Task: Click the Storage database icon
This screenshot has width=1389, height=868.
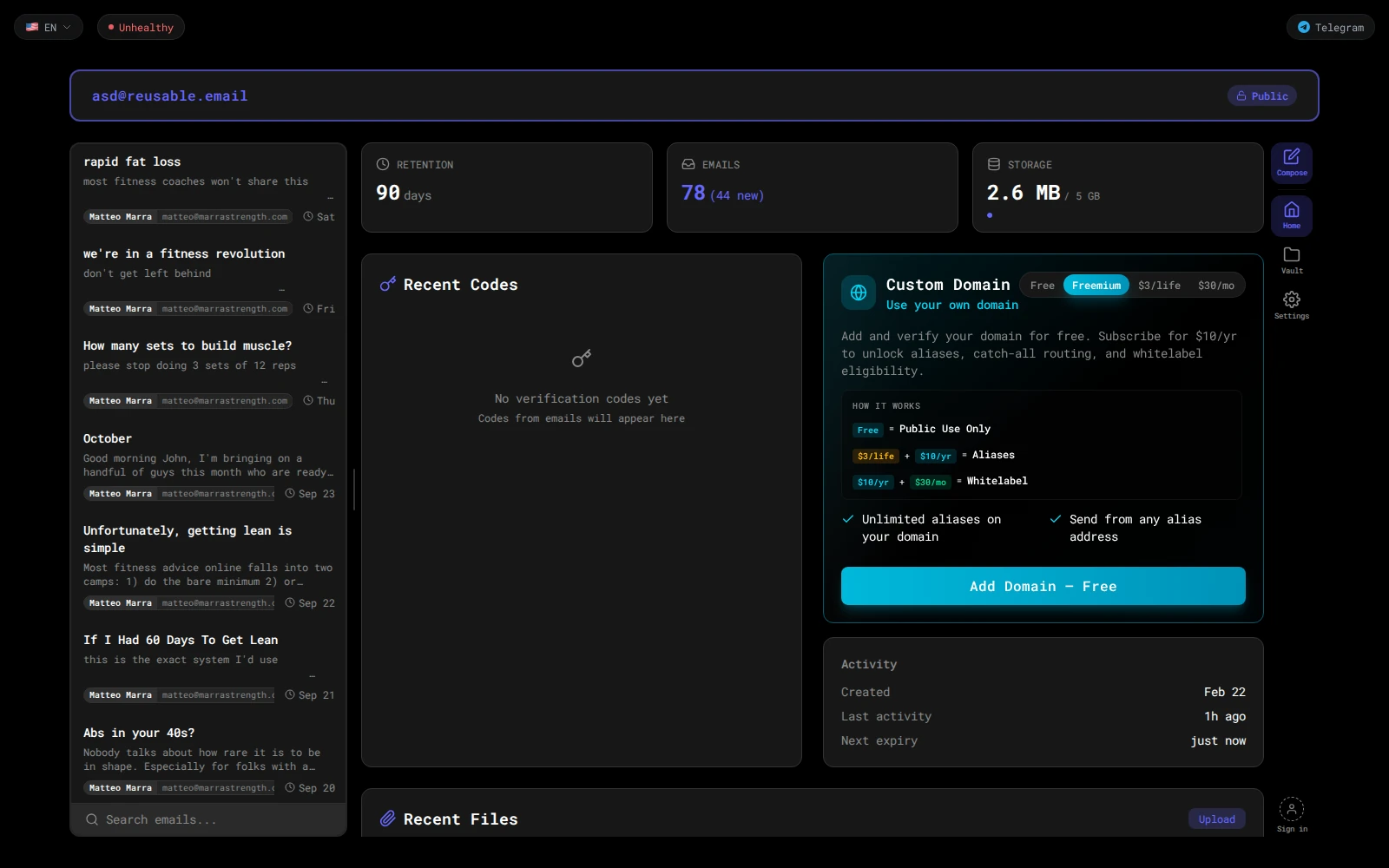Action: (x=994, y=164)
